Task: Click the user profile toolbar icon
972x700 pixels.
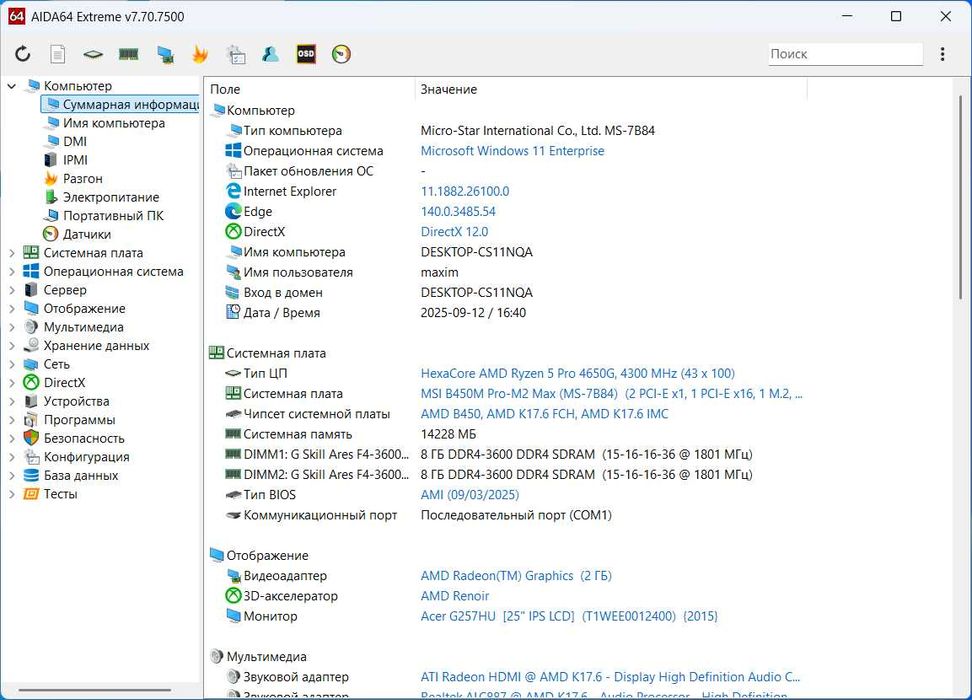Action: (270, 54)
